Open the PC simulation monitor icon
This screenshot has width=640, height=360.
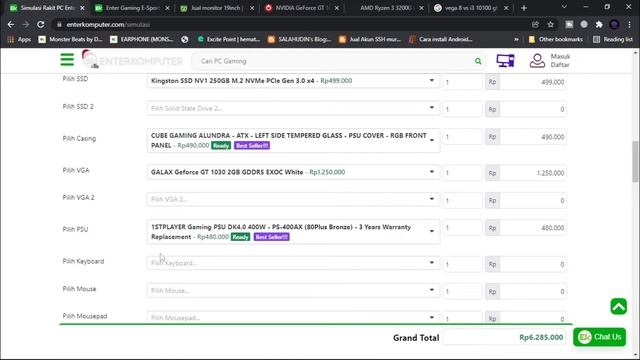[x=505, y=61]
